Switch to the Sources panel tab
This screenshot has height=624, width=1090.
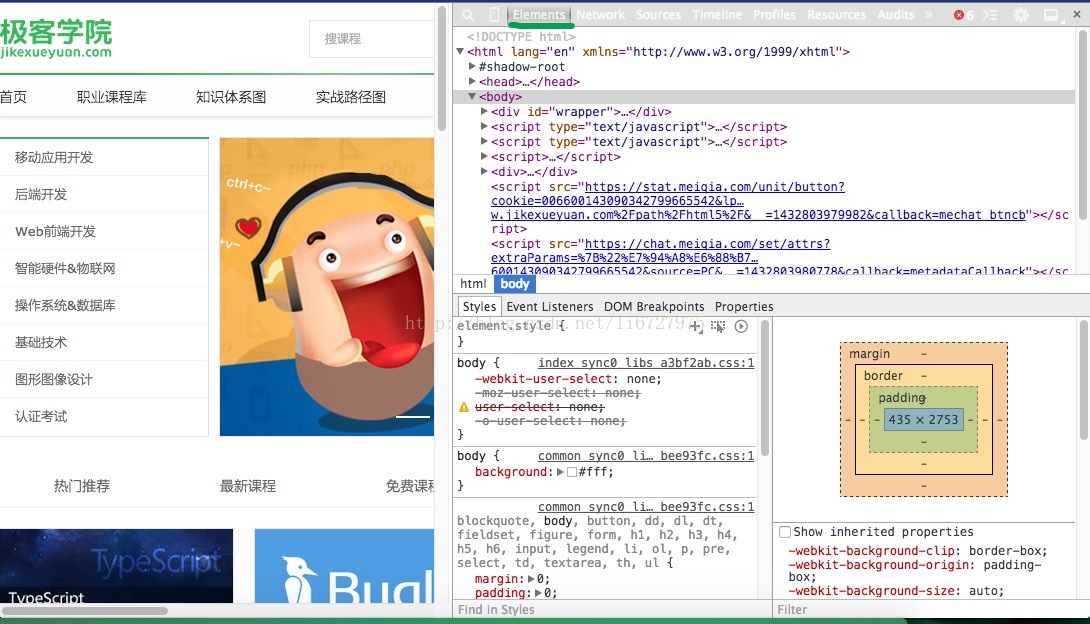click(658, 15)
